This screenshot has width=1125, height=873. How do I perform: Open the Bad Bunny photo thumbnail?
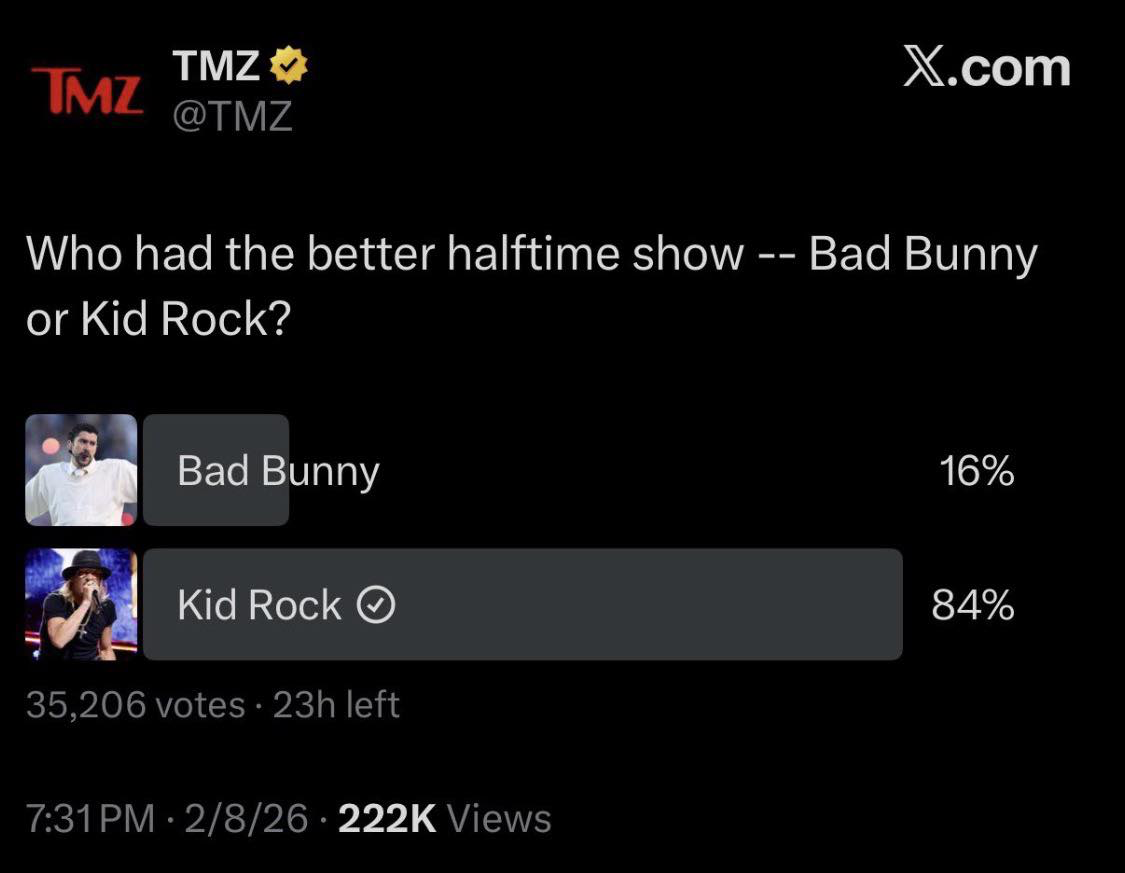pyautogui.click(x=81, y=470)
